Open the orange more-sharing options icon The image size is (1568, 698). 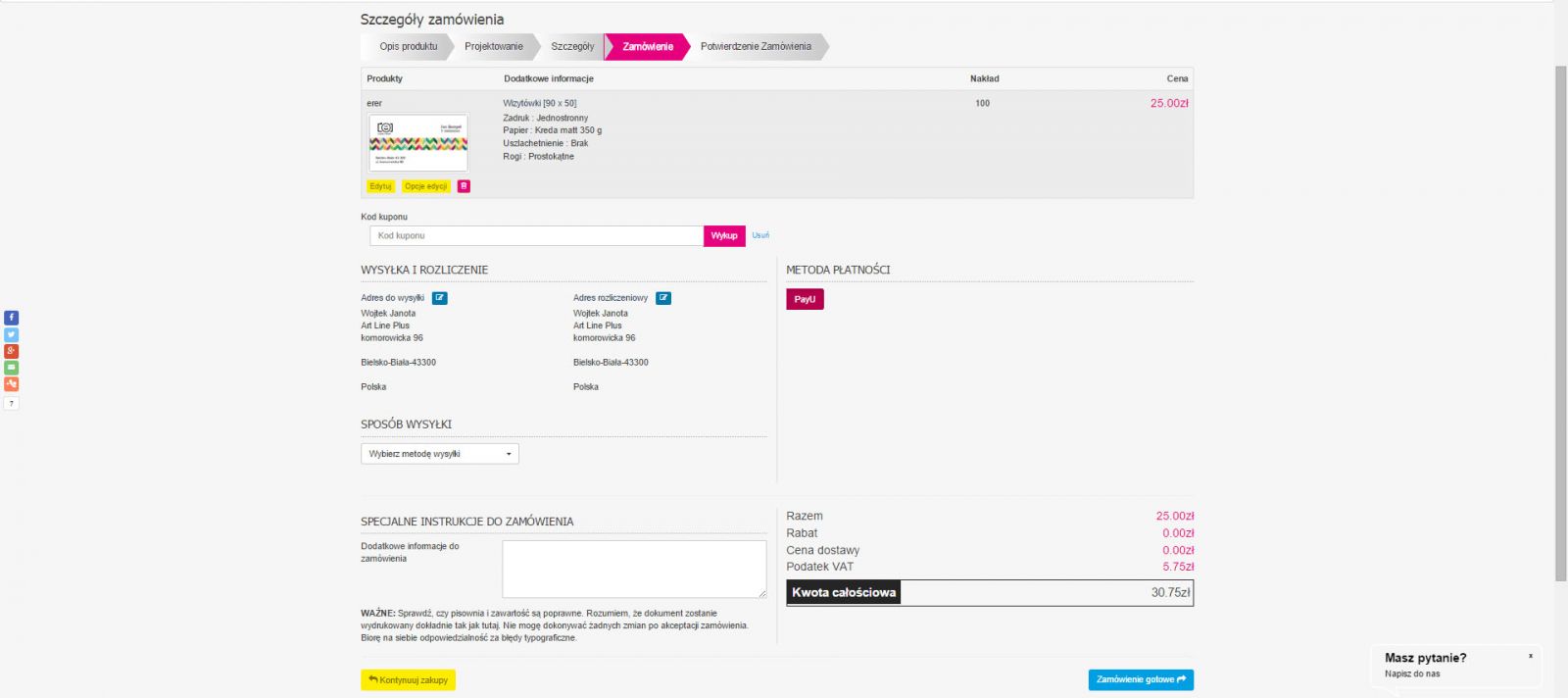11,384
